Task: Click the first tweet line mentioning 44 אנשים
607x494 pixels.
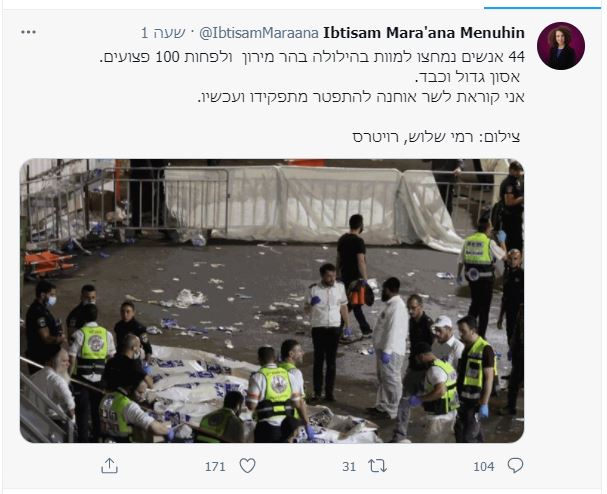Action: 312,57
